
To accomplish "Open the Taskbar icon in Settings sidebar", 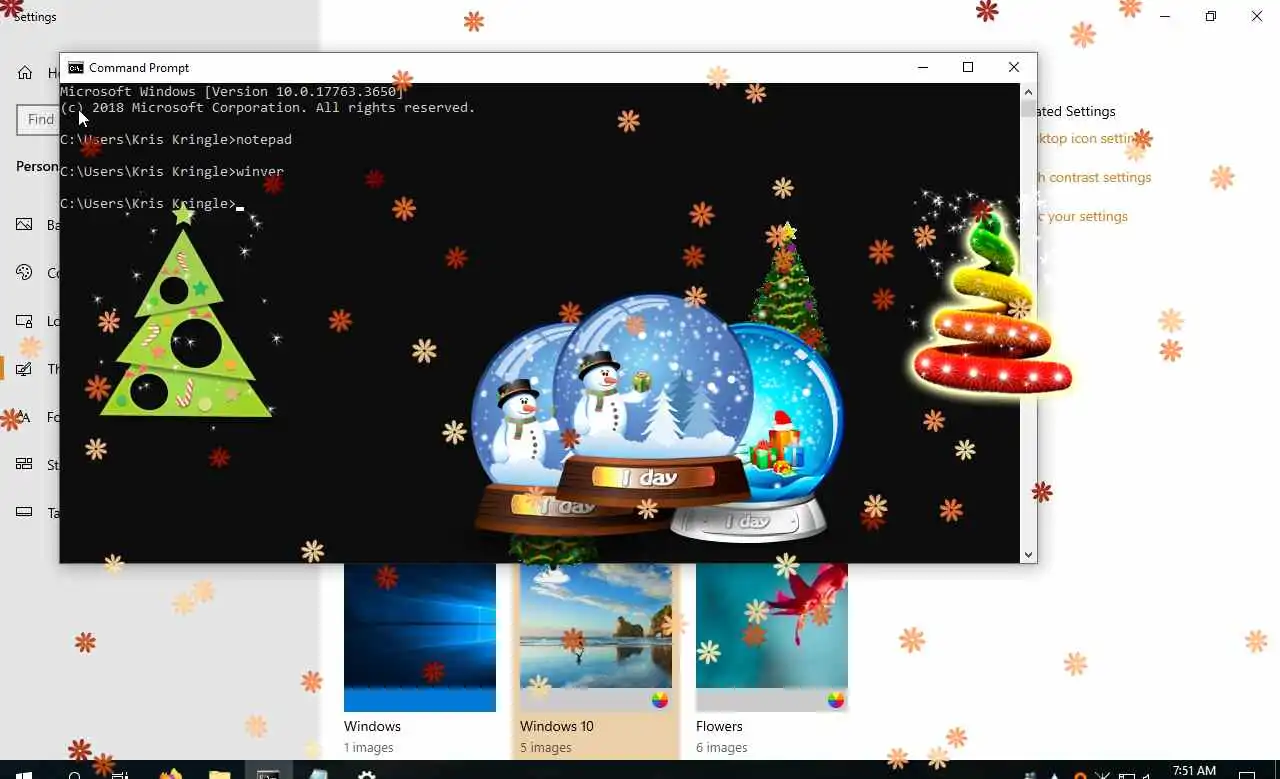I will coord(25,512).
